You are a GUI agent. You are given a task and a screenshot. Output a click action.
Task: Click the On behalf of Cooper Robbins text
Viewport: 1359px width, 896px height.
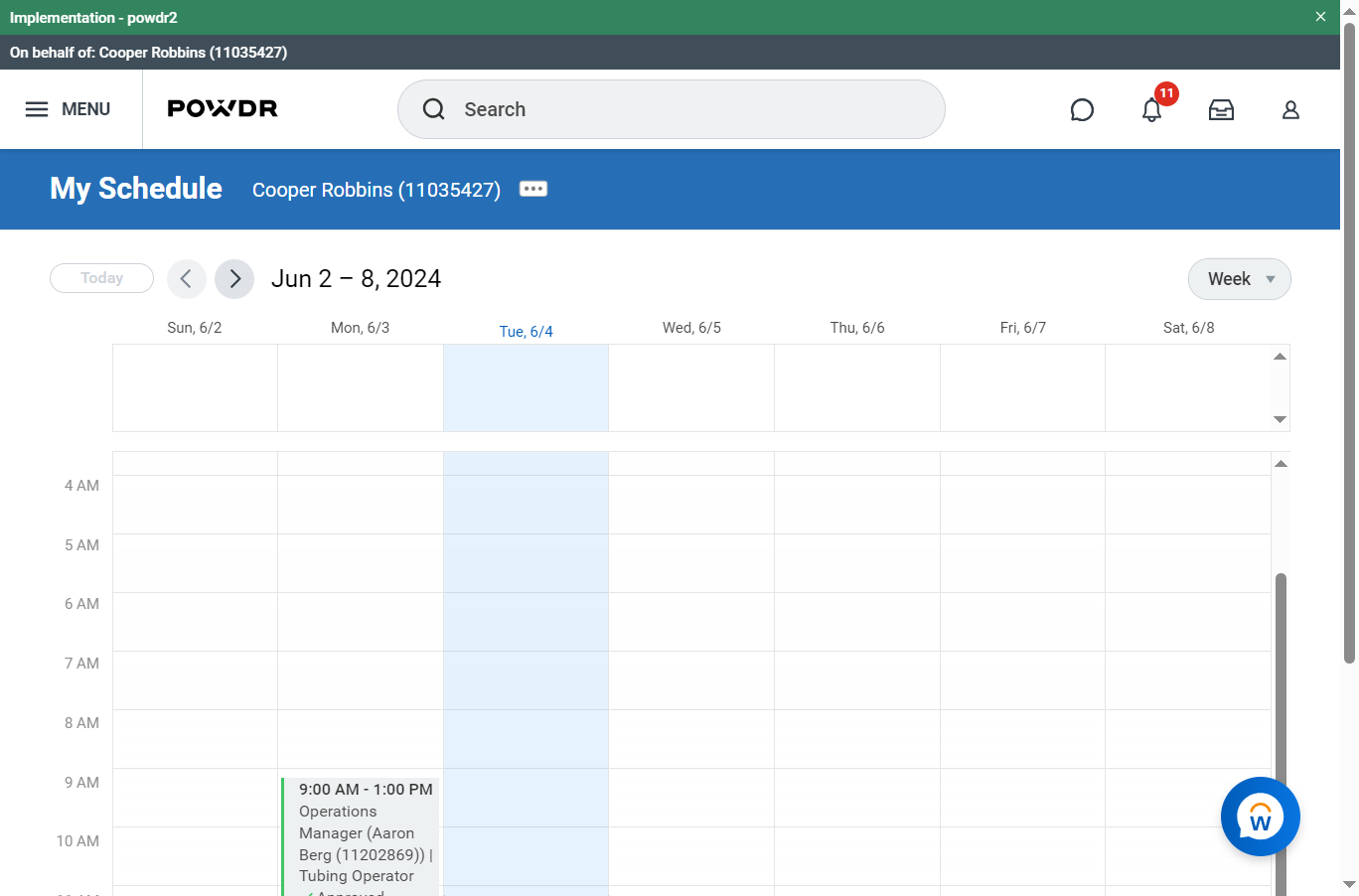click(x=148, y=53)
